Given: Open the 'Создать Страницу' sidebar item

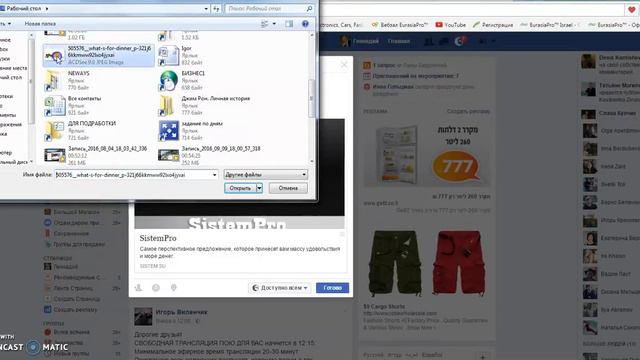Looking at the screenshot, I should point(76,299).
